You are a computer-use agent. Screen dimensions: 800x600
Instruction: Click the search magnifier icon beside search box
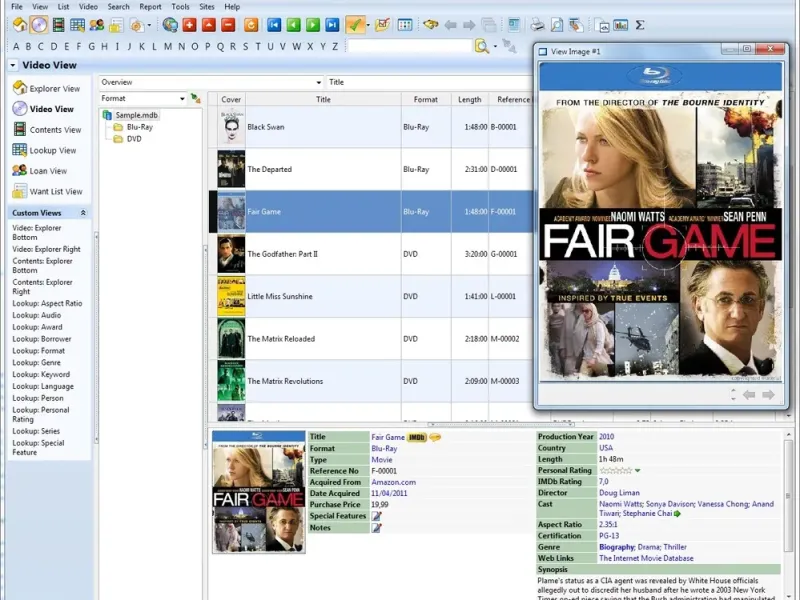[x=481, y=46]
